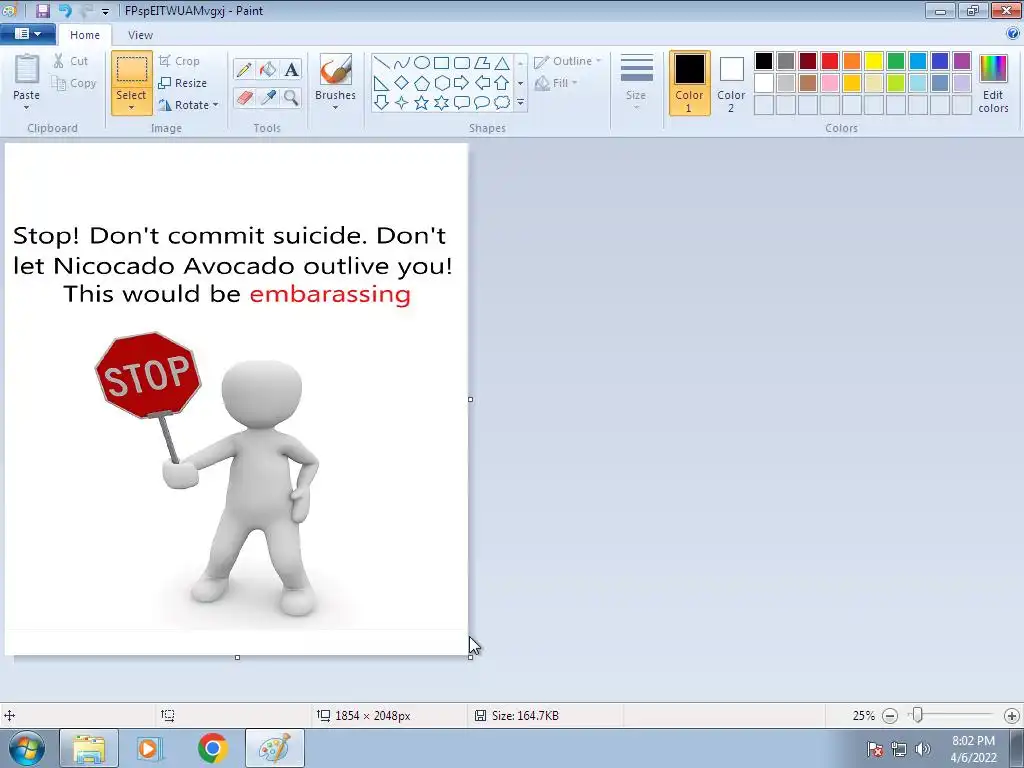Choose the Left arrow shape

tap(482, 83)
